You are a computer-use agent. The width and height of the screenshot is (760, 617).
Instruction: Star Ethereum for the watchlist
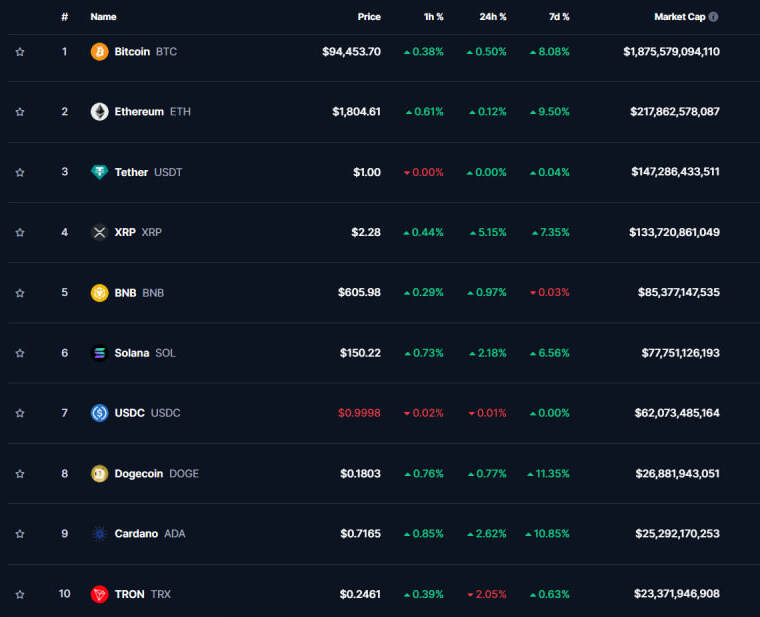(x=20, y=112)
